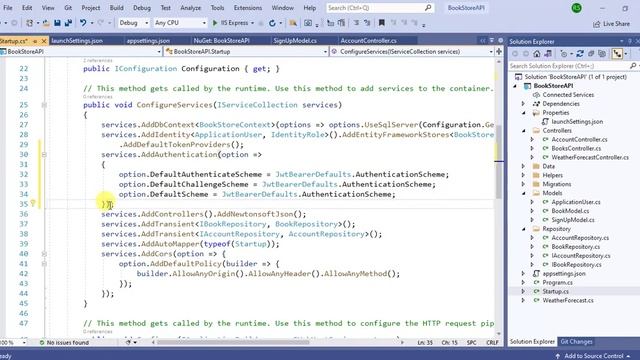640x360 pixels.
Task: Click the Save button in the toolbar
Action: (57, 23)
